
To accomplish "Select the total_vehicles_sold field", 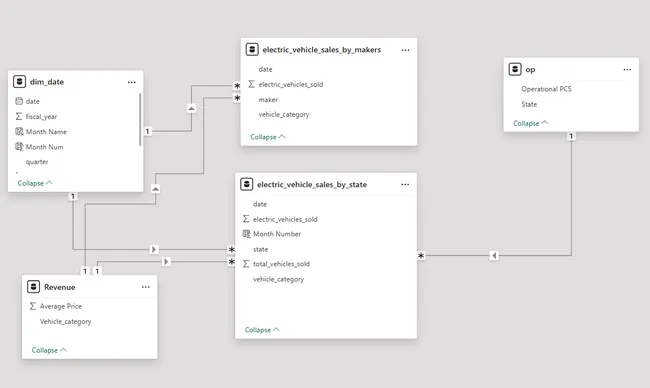I will (x=281, y=264).
